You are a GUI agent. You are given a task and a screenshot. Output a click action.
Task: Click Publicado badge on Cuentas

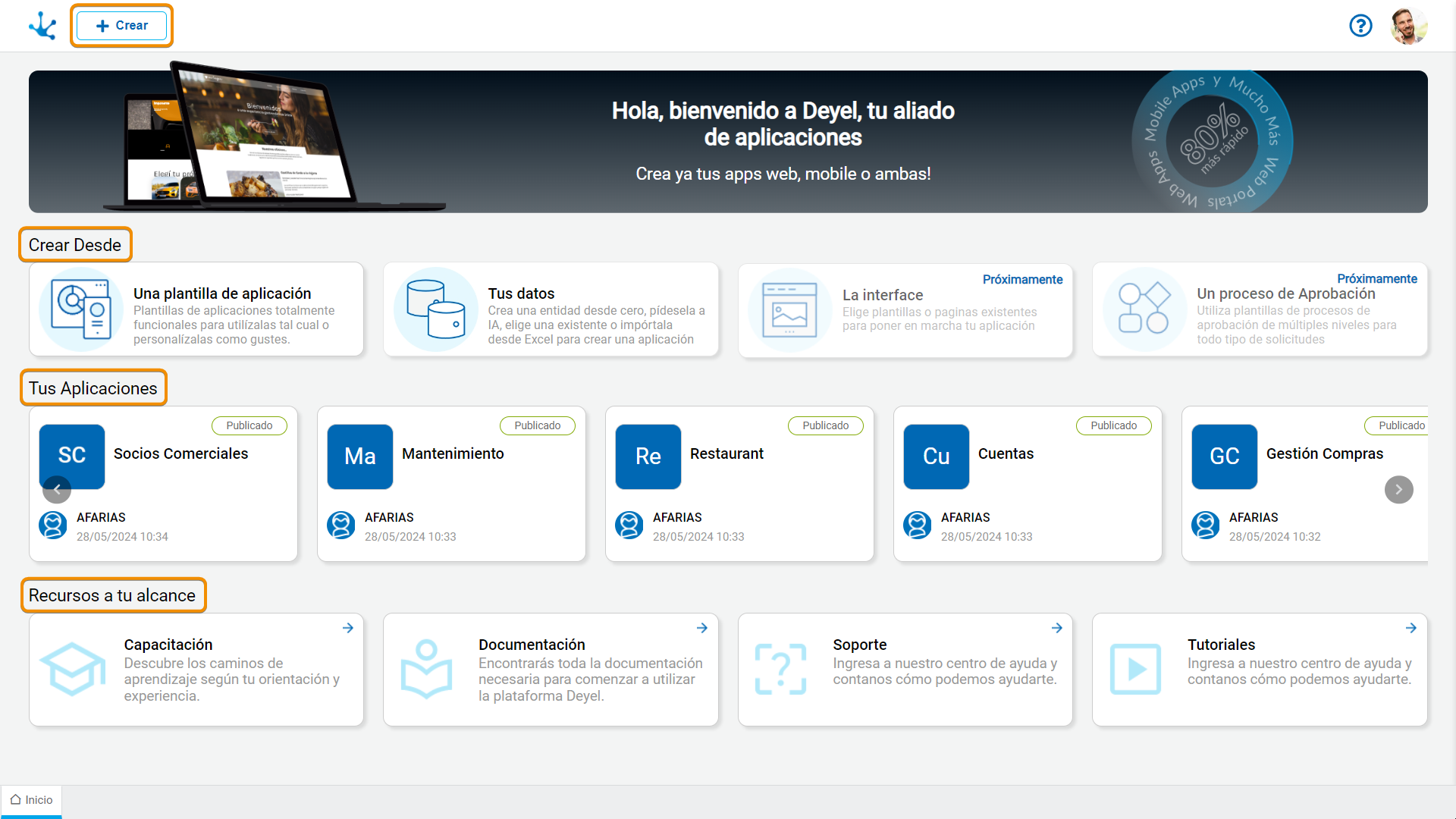pyautogui.click(x=1114, y=425)
